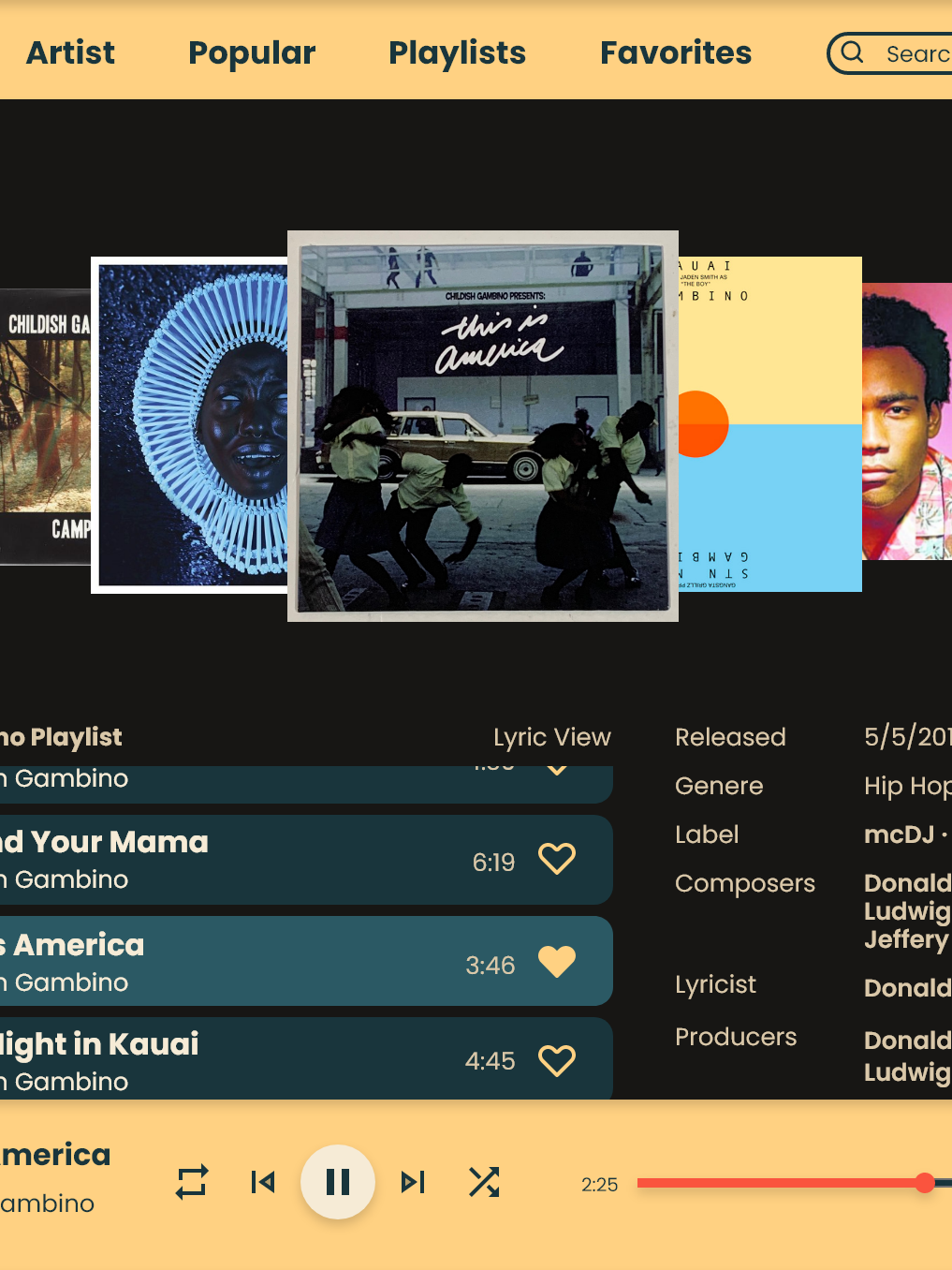This screenshot has width=952, height=1270.
Task: Toggle shuffle playback
Action: pos(484,1182)
